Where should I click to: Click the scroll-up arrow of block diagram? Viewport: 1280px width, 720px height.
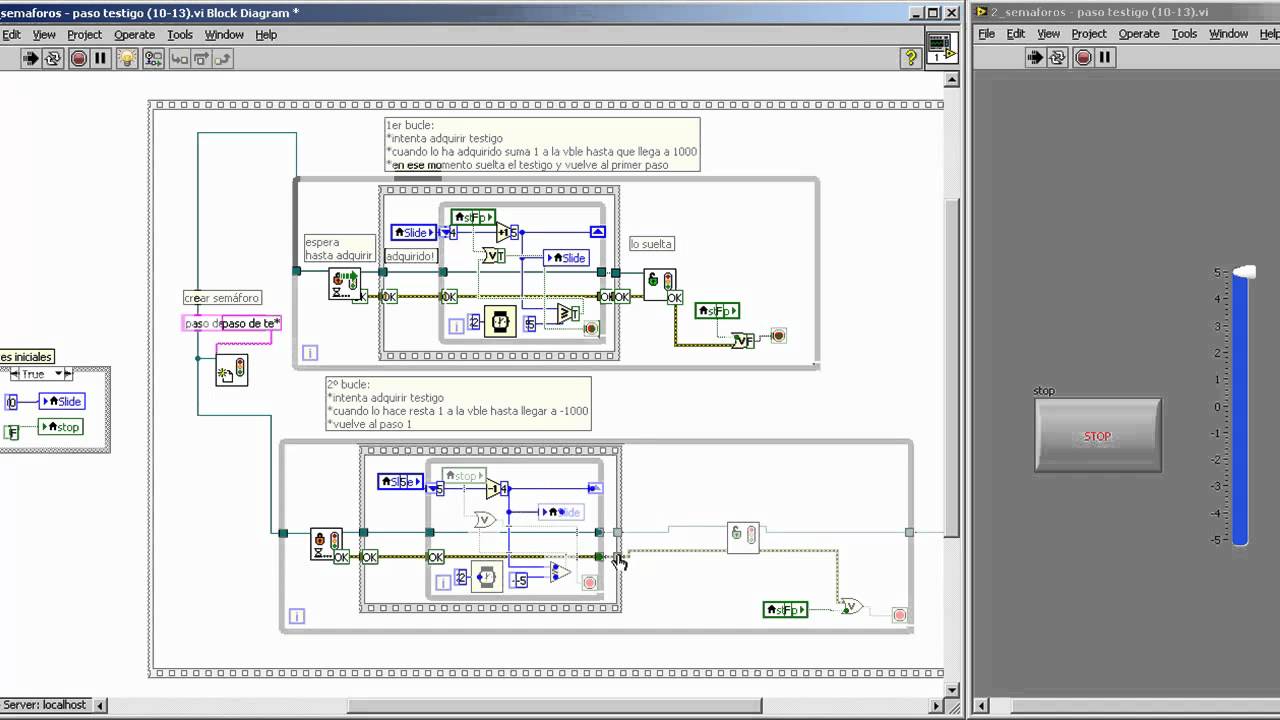pos(953,80)
